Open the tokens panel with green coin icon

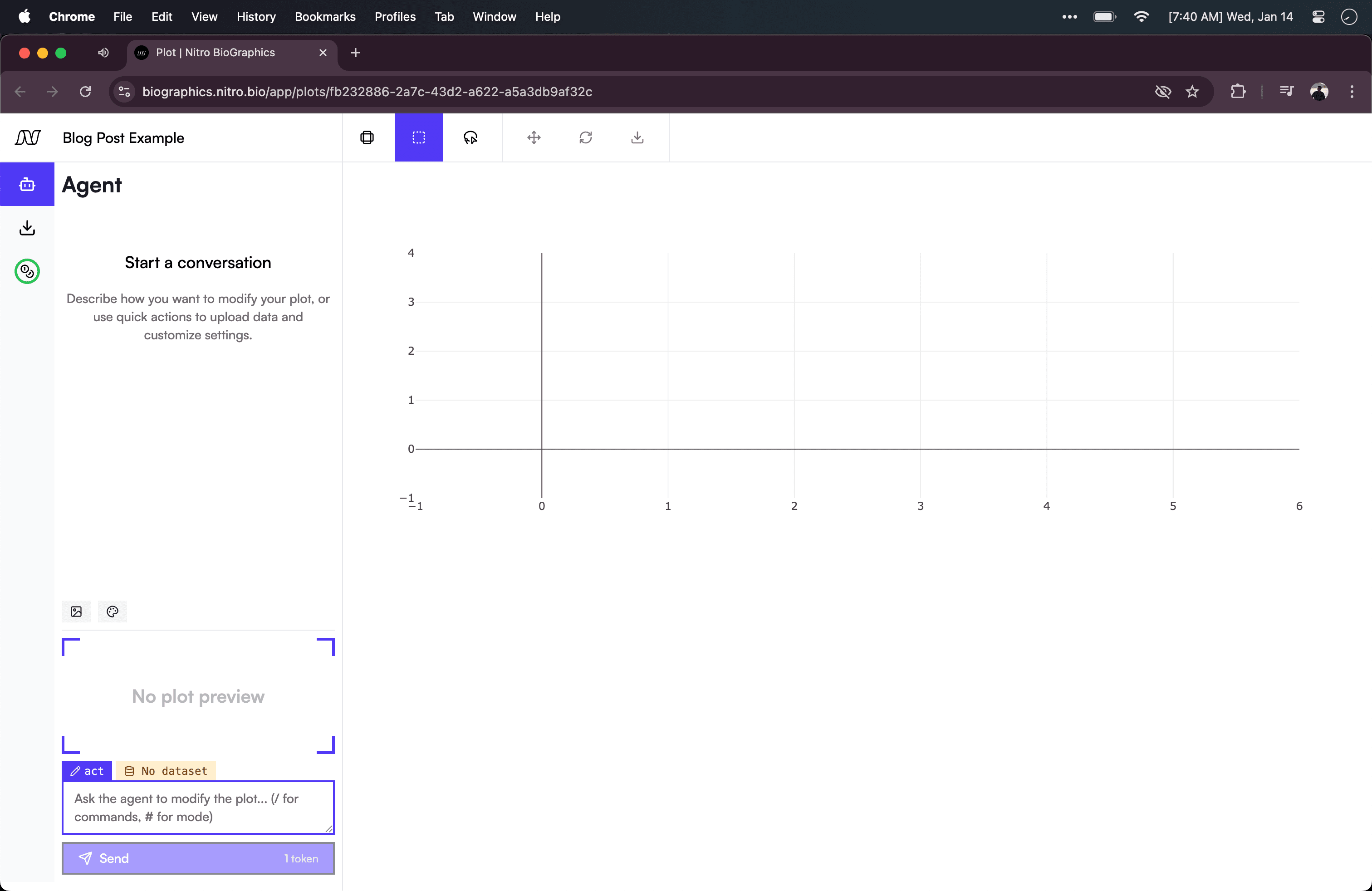(x=26, y=271)
